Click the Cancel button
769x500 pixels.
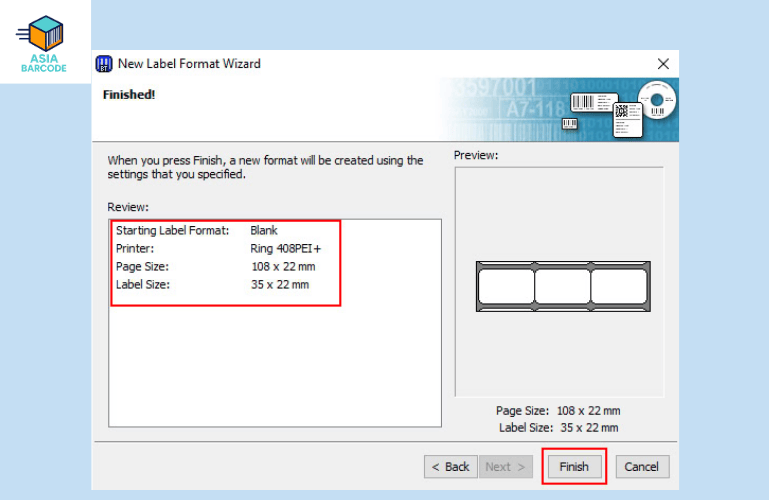click(642, 466)
